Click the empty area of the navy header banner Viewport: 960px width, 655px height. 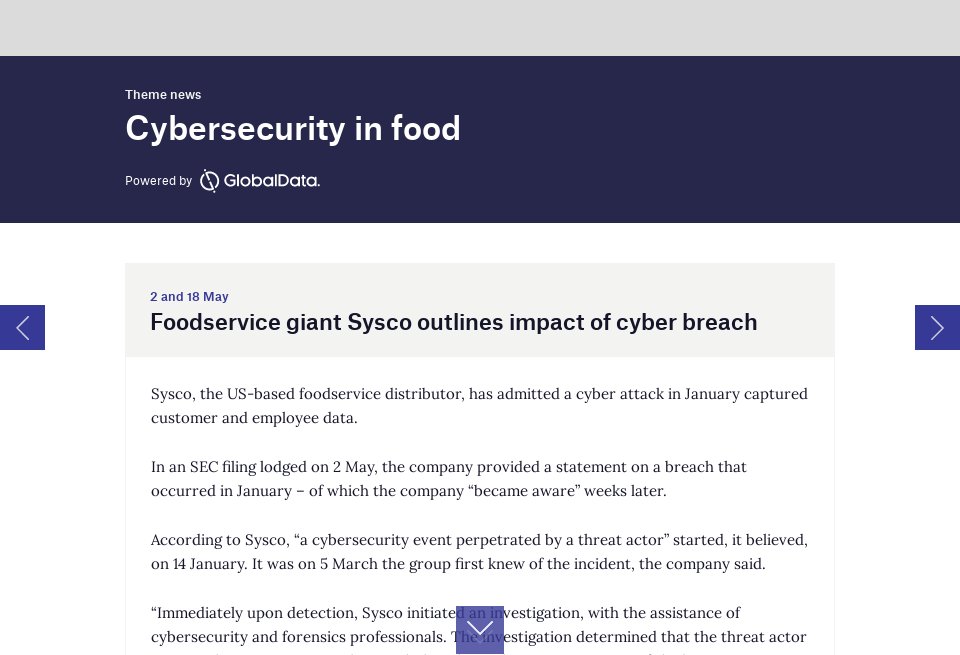coord(700,140)
